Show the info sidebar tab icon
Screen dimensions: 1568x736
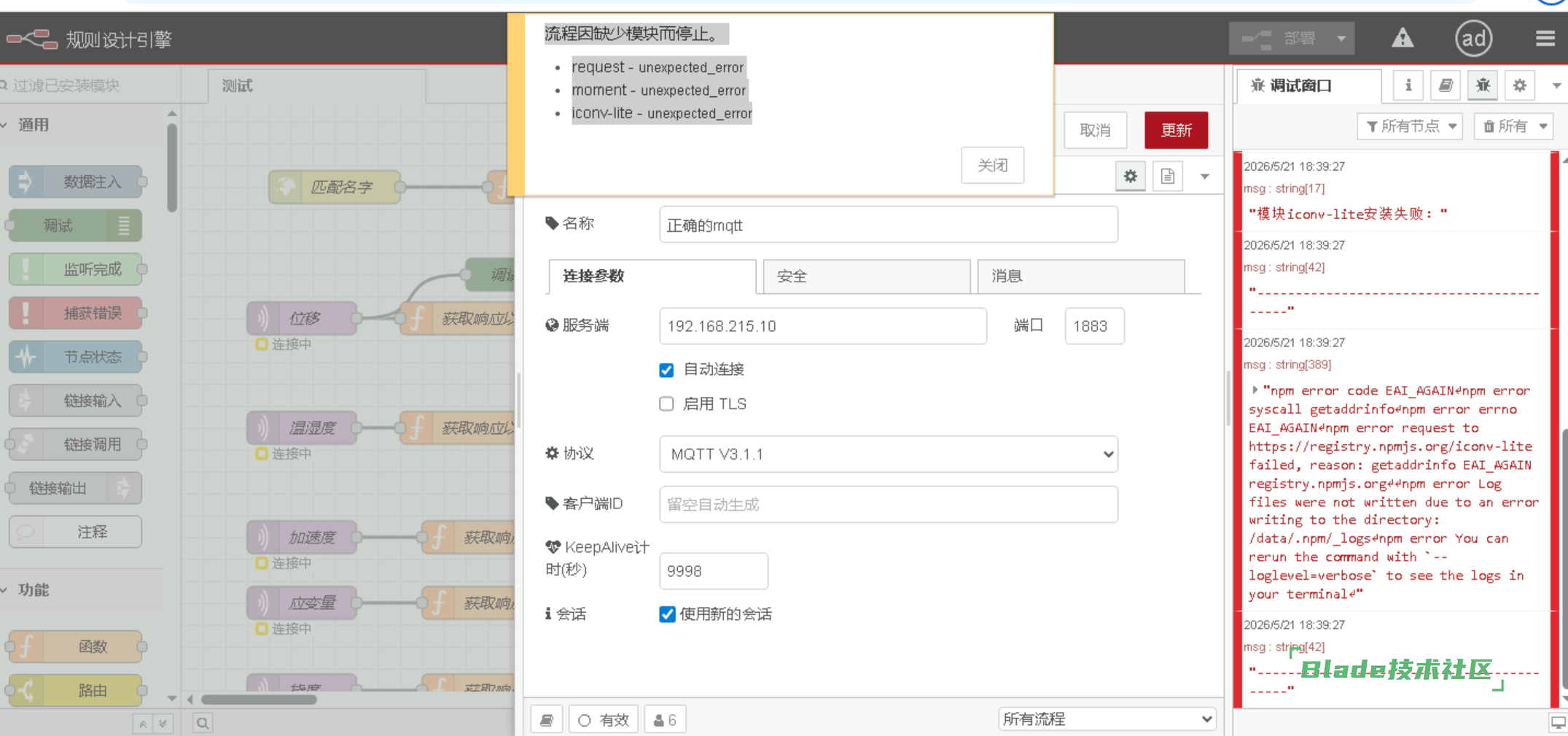click(1408, 85)
